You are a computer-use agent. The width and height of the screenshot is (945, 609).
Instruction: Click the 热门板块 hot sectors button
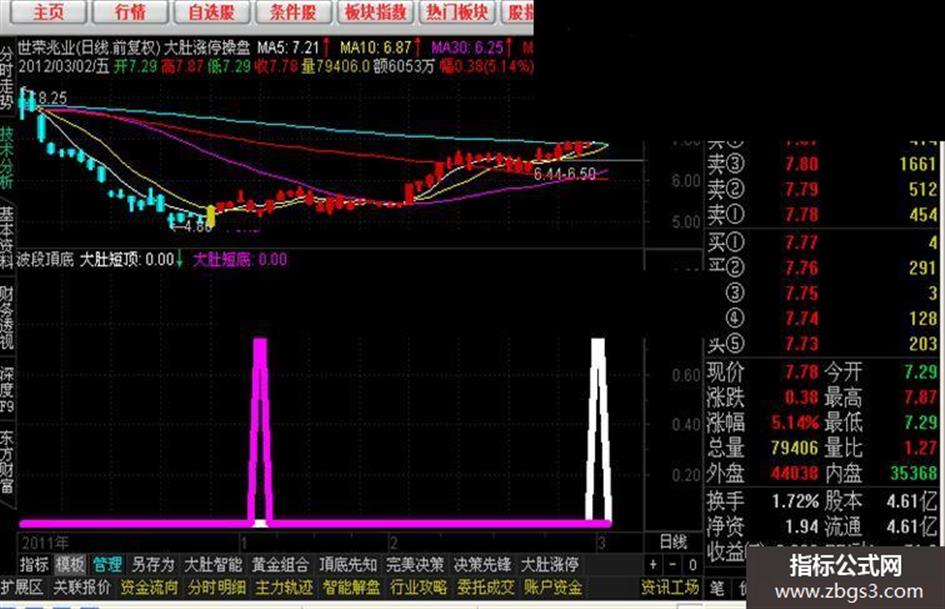pyautogui.click(x=457, y=12)
